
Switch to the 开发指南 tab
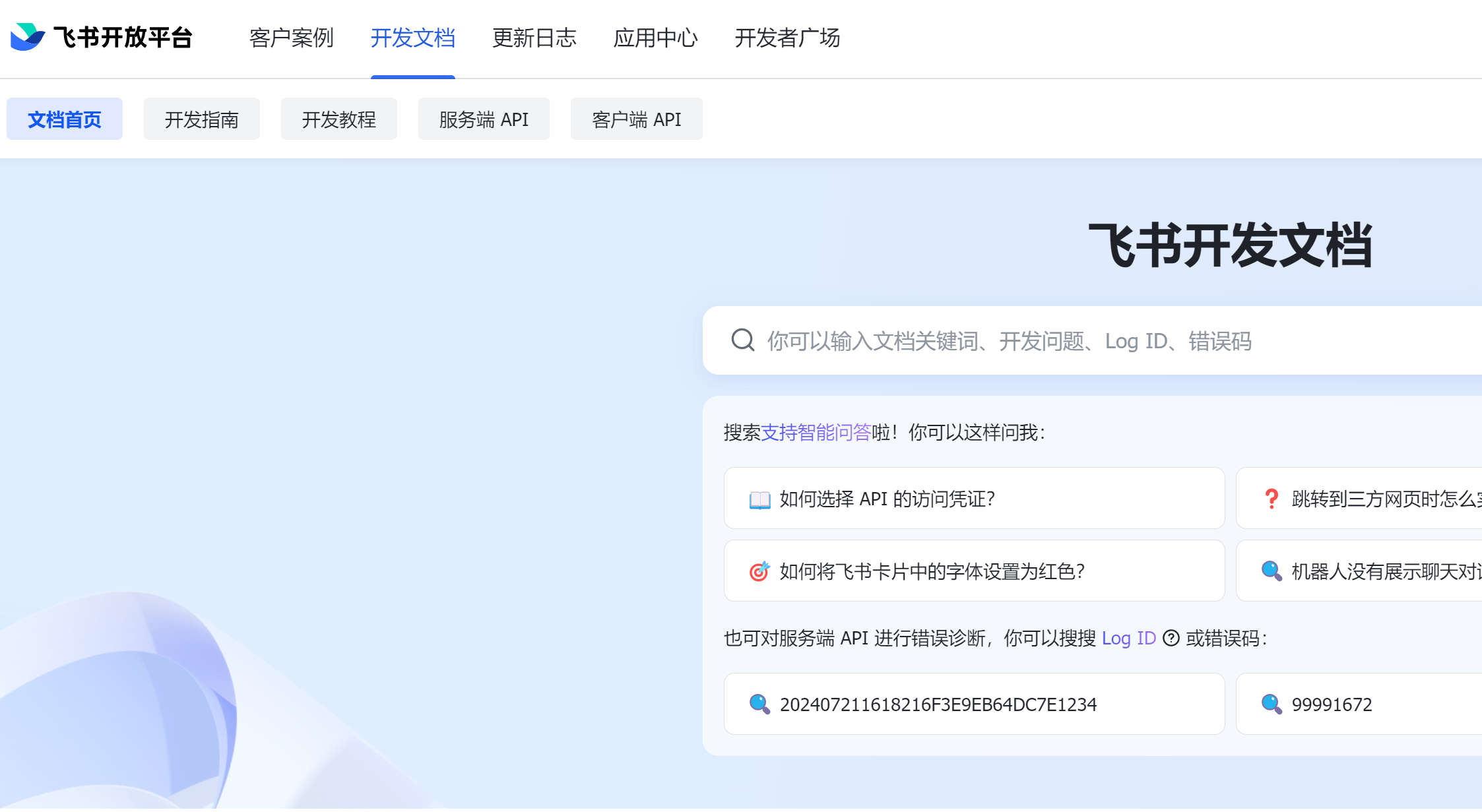tap(201, 119)
